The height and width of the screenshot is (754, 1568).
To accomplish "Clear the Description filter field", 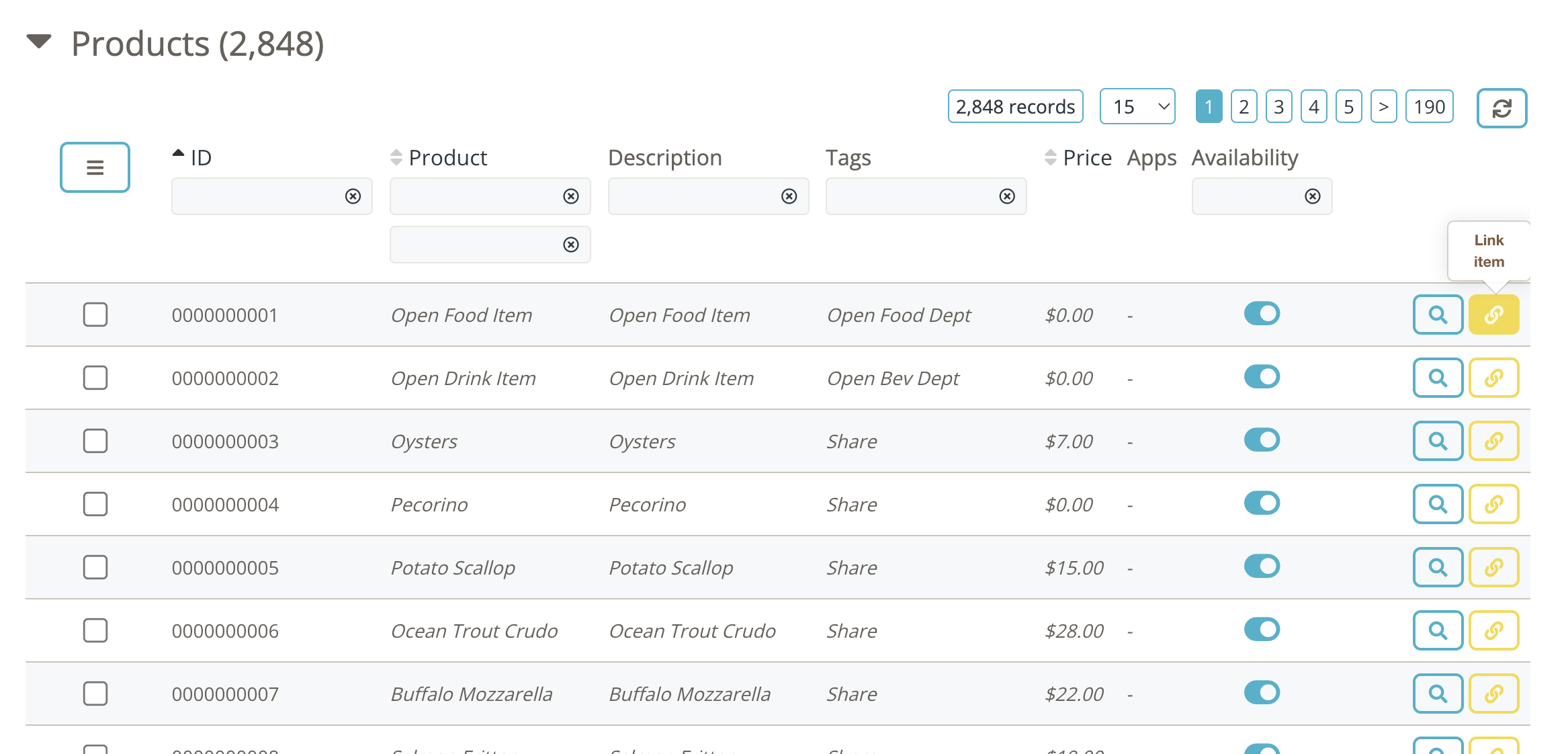I will (789, 196).
